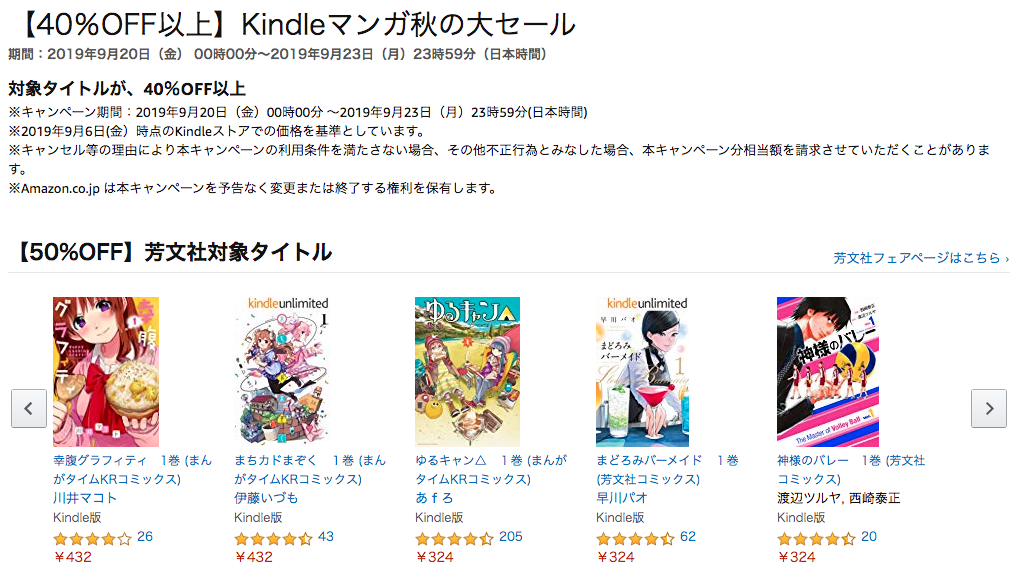
Task: Open the 神様のバレー cover image
Action: 828,372
